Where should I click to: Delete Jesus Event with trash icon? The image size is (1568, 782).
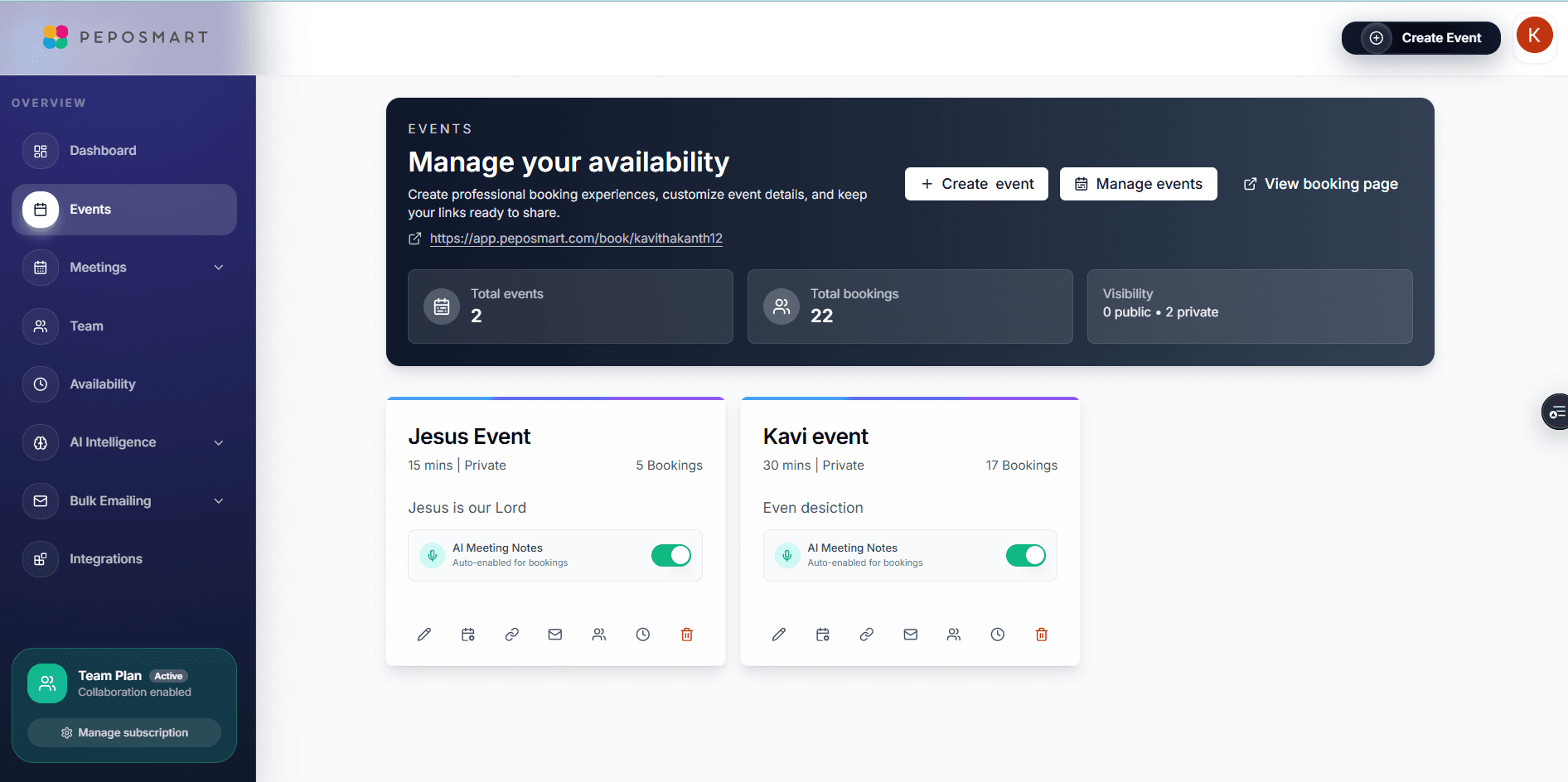click(x=687, y=635)
